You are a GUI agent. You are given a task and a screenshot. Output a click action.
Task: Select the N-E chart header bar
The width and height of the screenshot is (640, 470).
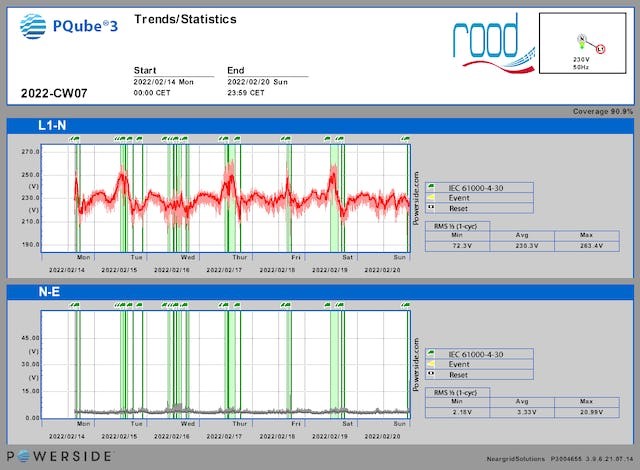click(x=320, y=292)
